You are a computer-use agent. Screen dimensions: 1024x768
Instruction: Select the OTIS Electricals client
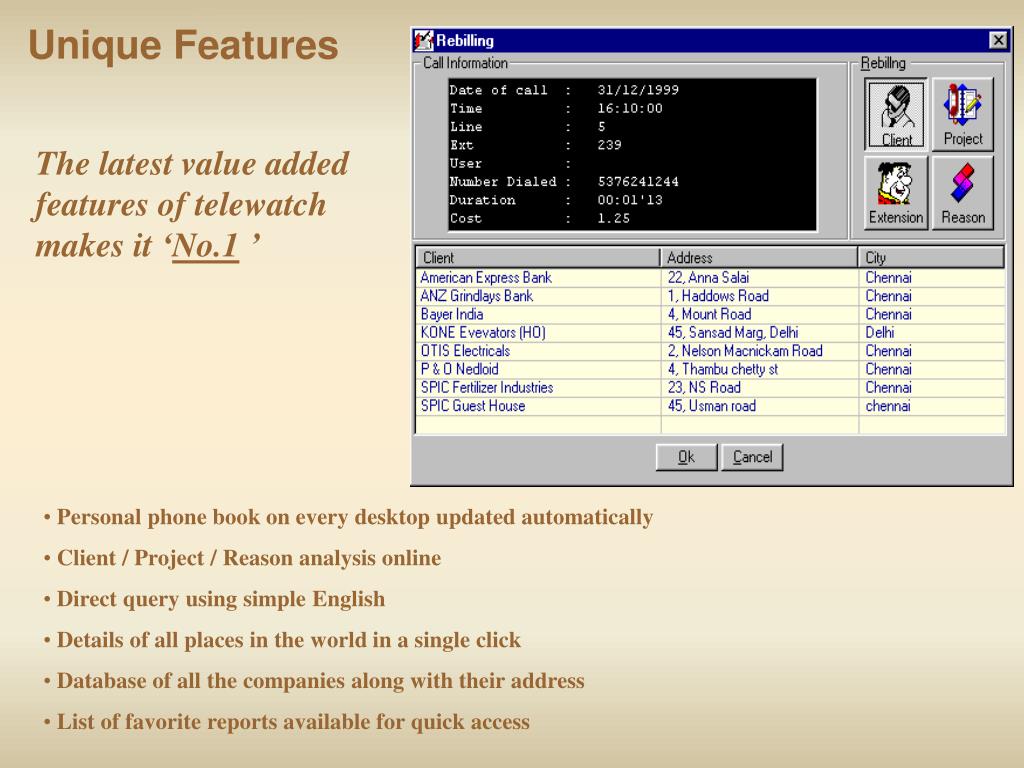(x=465, y=351)
